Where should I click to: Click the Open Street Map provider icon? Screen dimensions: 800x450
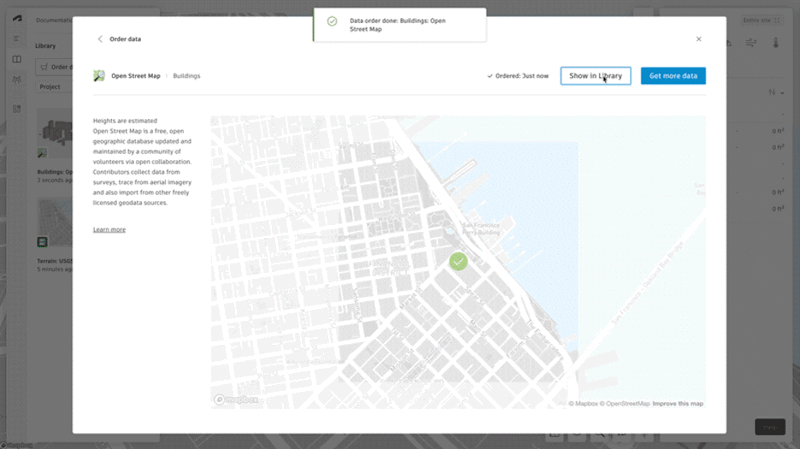(99, 76)
